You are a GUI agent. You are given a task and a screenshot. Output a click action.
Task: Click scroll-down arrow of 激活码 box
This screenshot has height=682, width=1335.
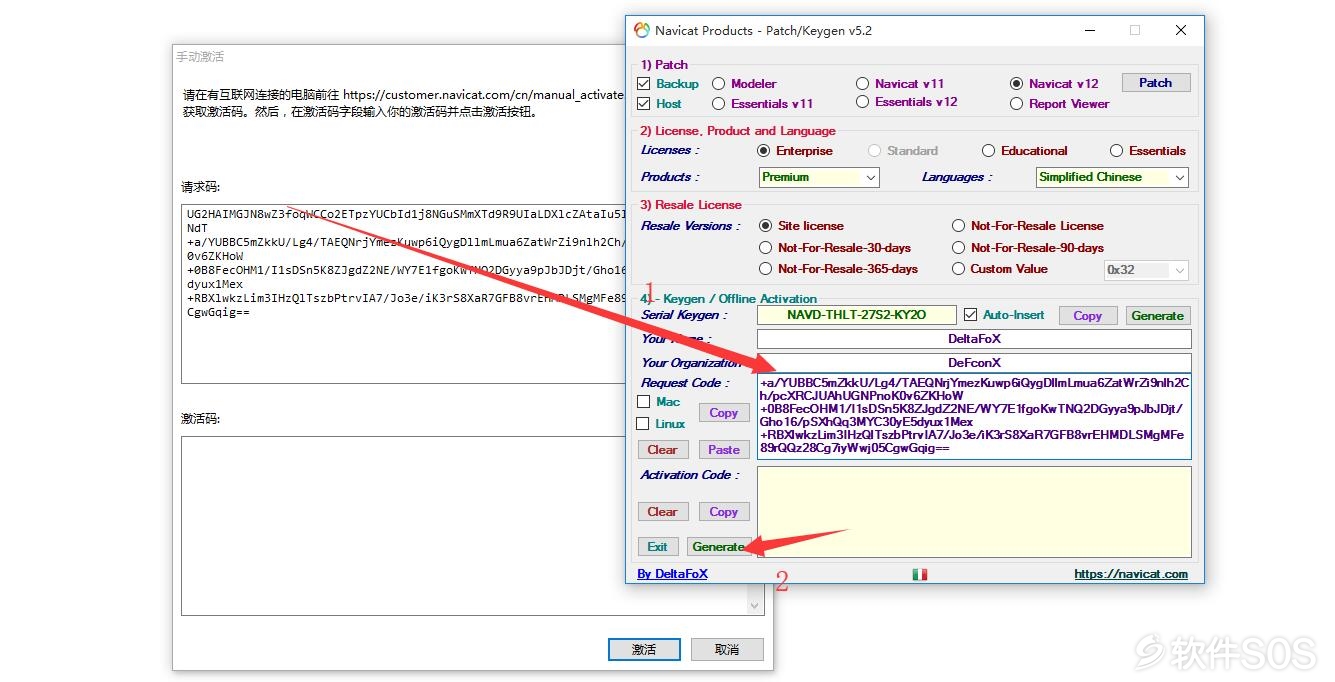pos(756,606)
